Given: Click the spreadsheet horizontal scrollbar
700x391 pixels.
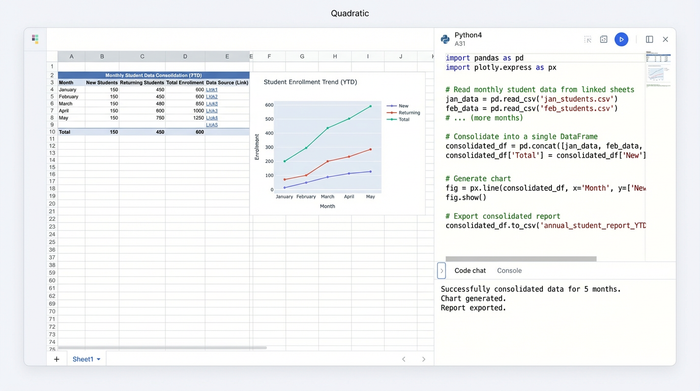Looking at the screenshot, I should [x=162, y=347].
